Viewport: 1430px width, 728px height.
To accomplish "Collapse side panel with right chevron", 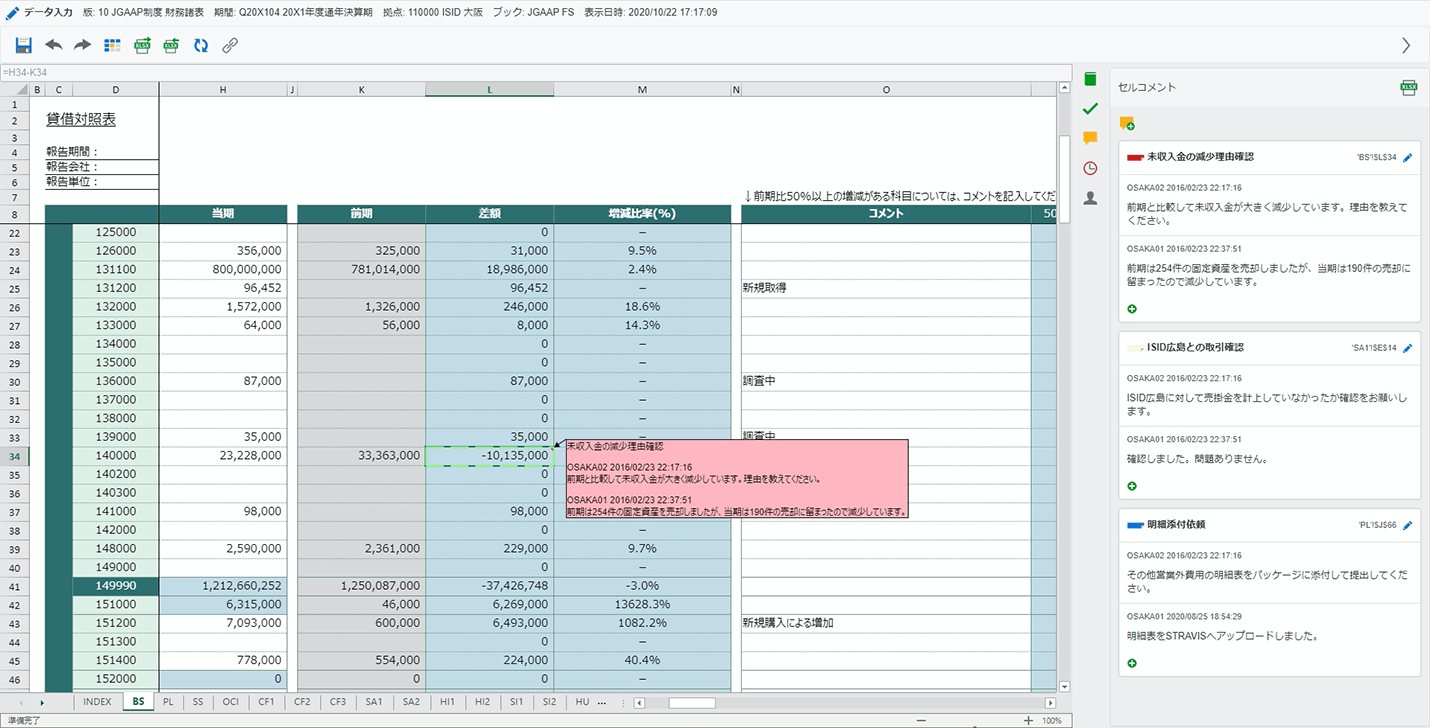I will [1406, 45].
